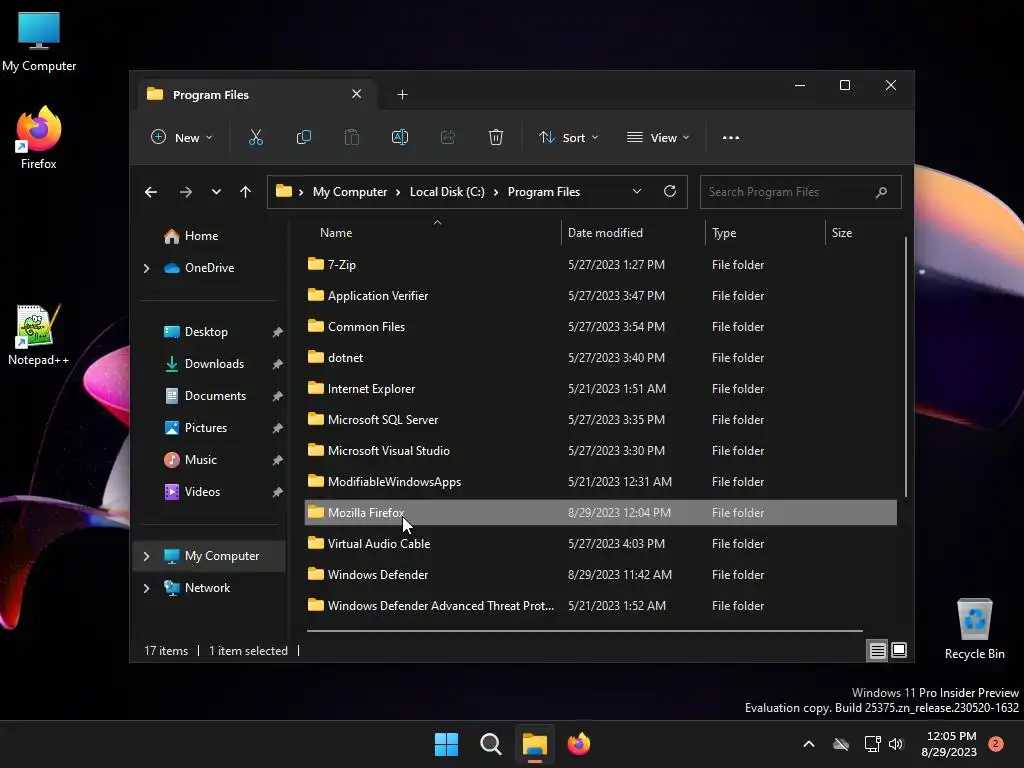Open the New dropdown menu
This screenshot has height=768, width=1024.
click(182, 138)
